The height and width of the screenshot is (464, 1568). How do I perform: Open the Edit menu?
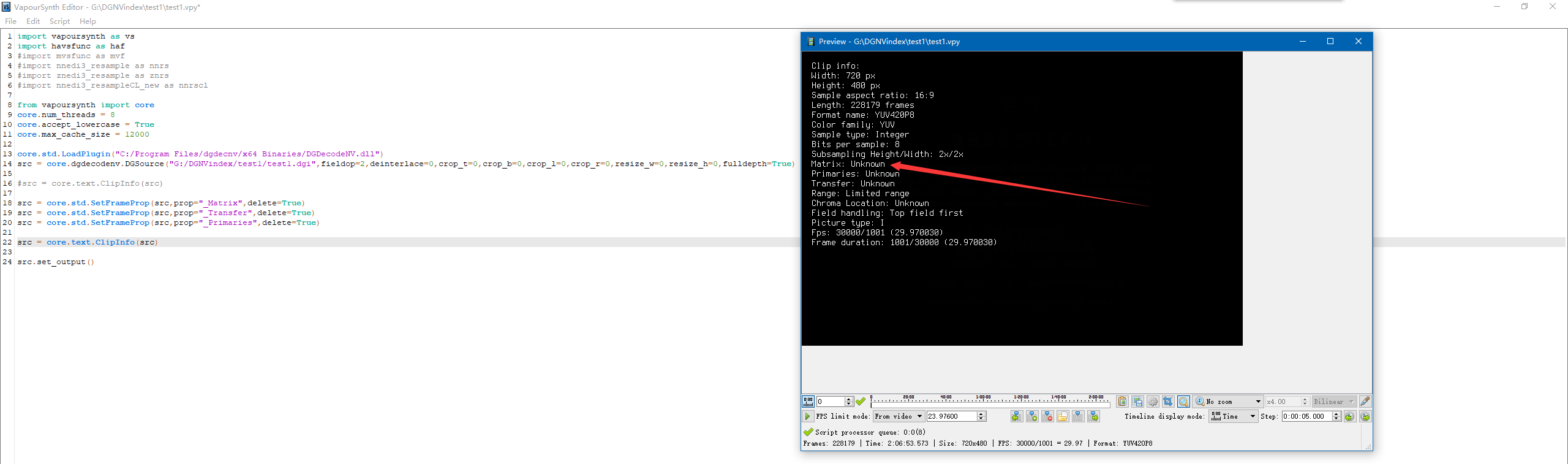(33, 21)
